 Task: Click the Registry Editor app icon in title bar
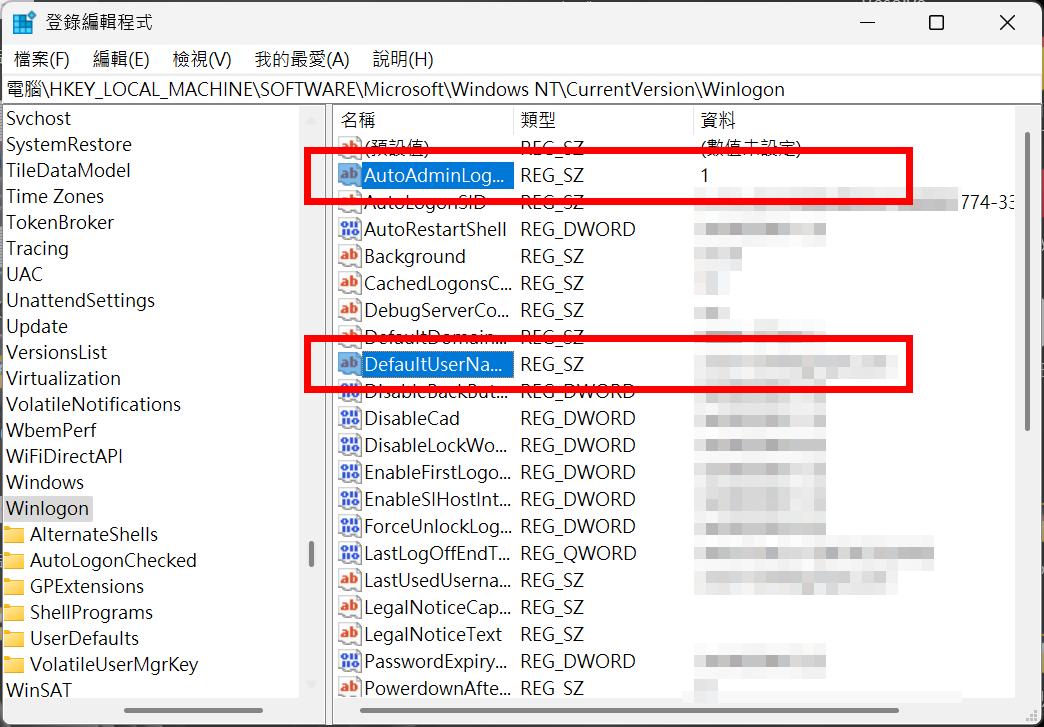(24, 23)
